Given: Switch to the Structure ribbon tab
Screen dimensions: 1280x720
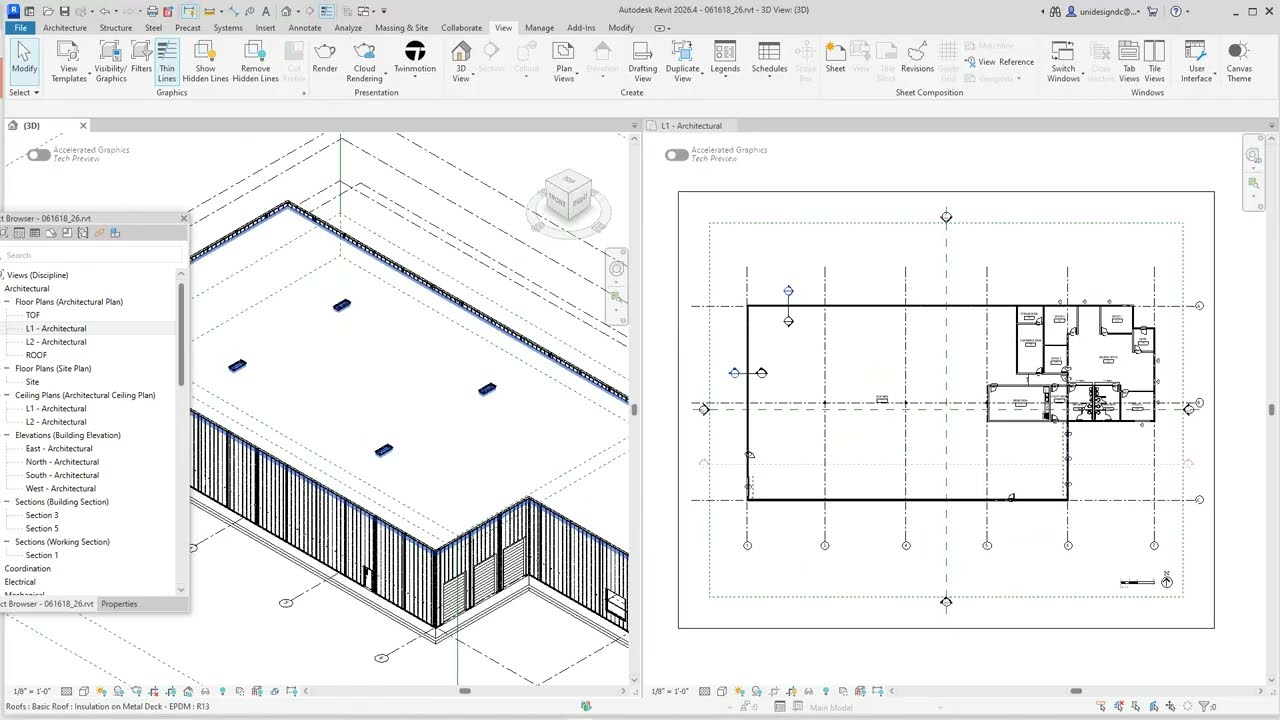Looking at the screenshot, I should (x=116, y=28).
